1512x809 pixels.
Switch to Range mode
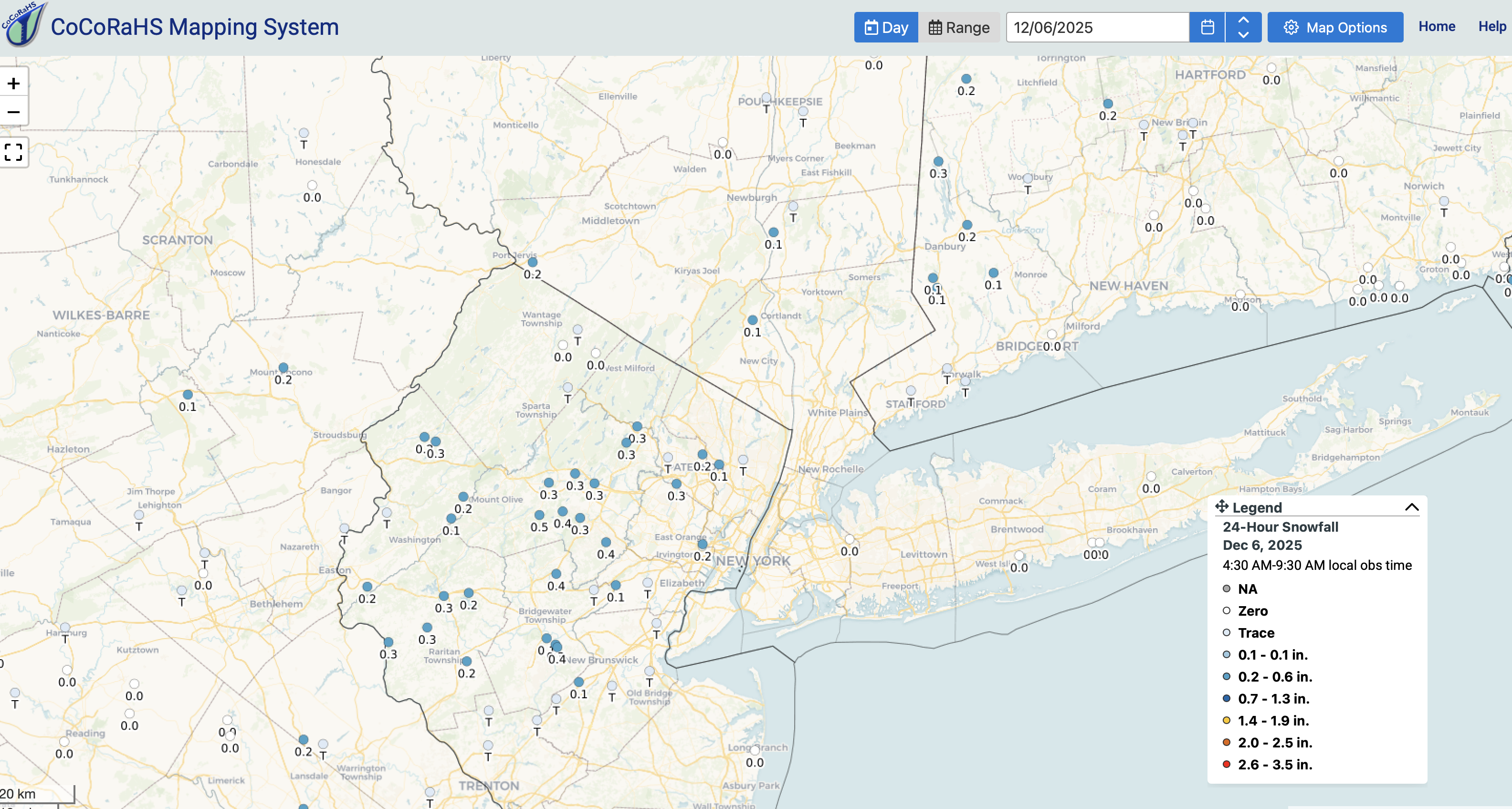(958, 28)
